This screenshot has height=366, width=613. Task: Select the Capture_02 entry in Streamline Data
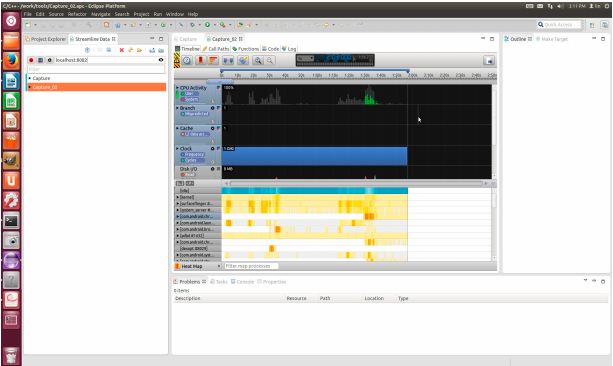click(96, 87)
